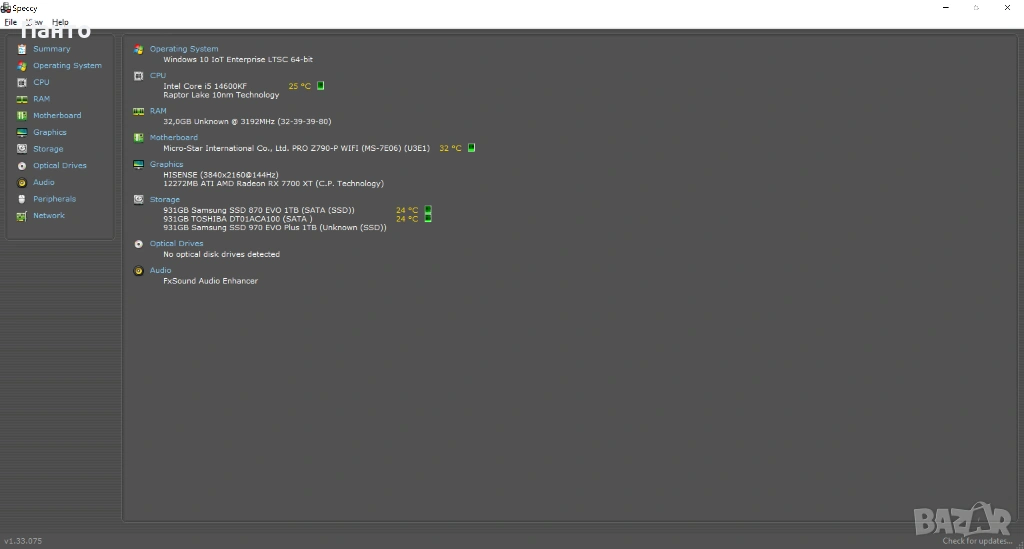Click the Storage drive icon in sidebar
Image resolution: width=1024 pixels, height=549 pixels.
click(22, 149)
